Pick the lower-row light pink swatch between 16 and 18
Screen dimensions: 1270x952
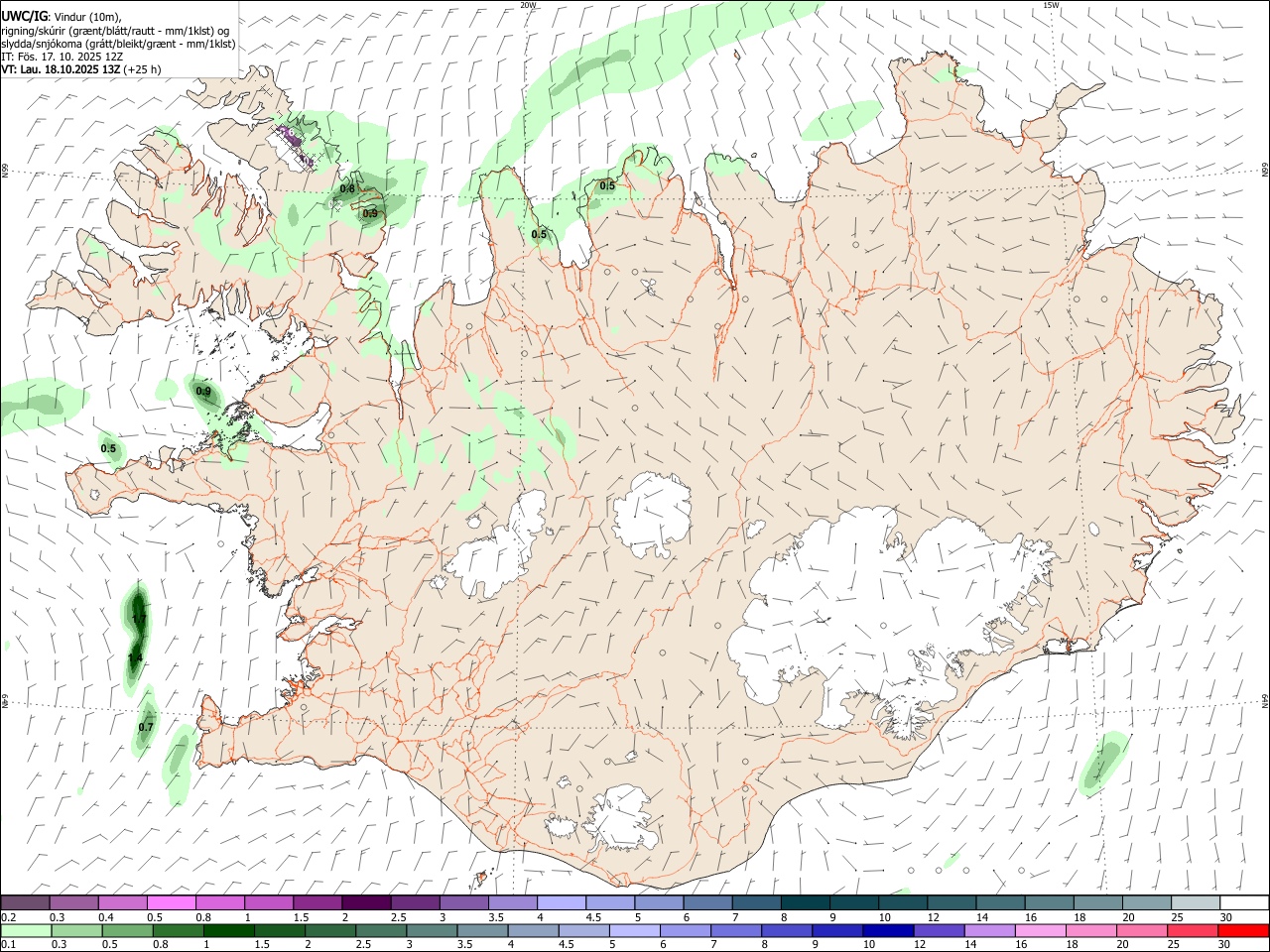1041,930
